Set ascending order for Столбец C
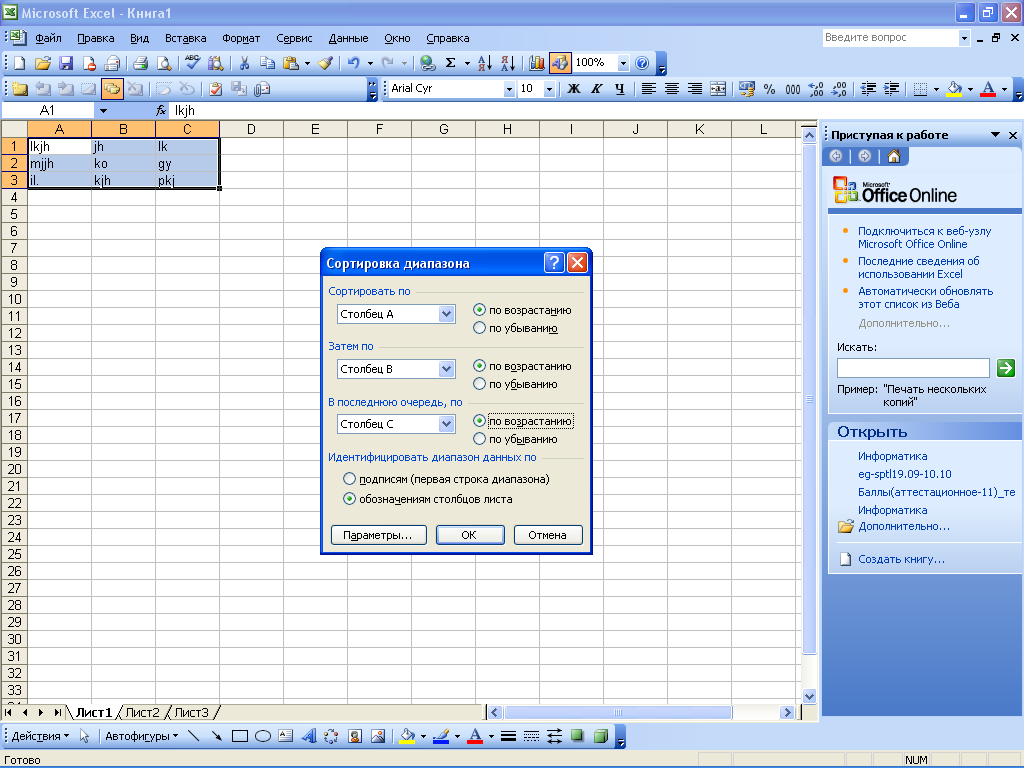The width and height of the screenshot is (1024, 768). pyautogui.click(x=479, y=421)
